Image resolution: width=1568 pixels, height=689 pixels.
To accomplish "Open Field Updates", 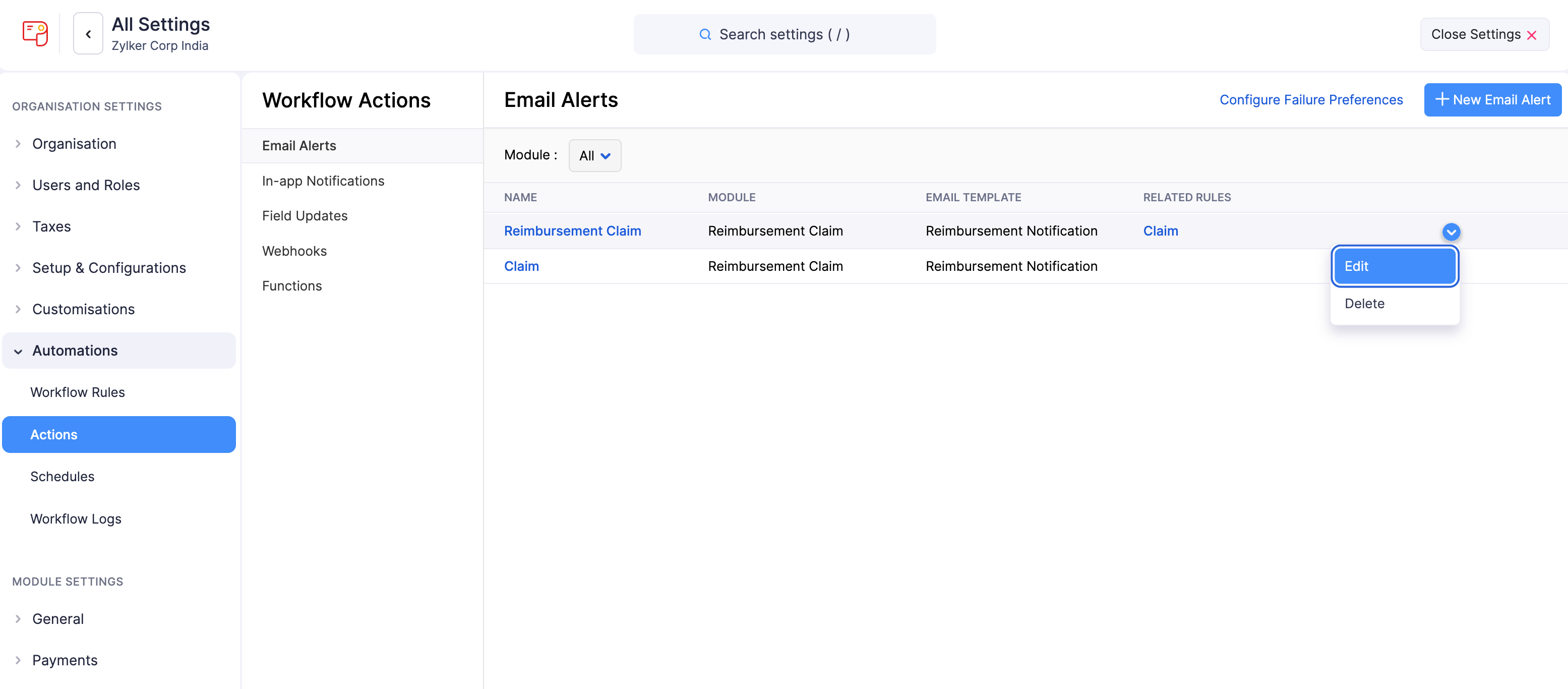I will tap(362, 216).
